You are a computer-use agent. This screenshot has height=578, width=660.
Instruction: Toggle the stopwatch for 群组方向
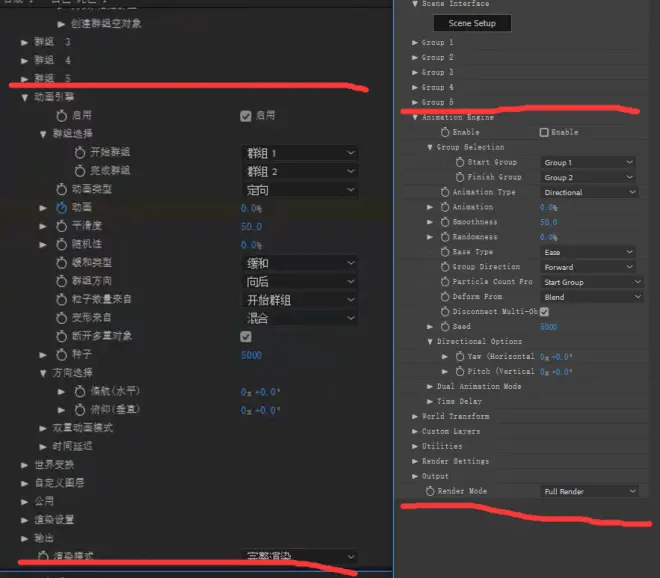[61, 281]
